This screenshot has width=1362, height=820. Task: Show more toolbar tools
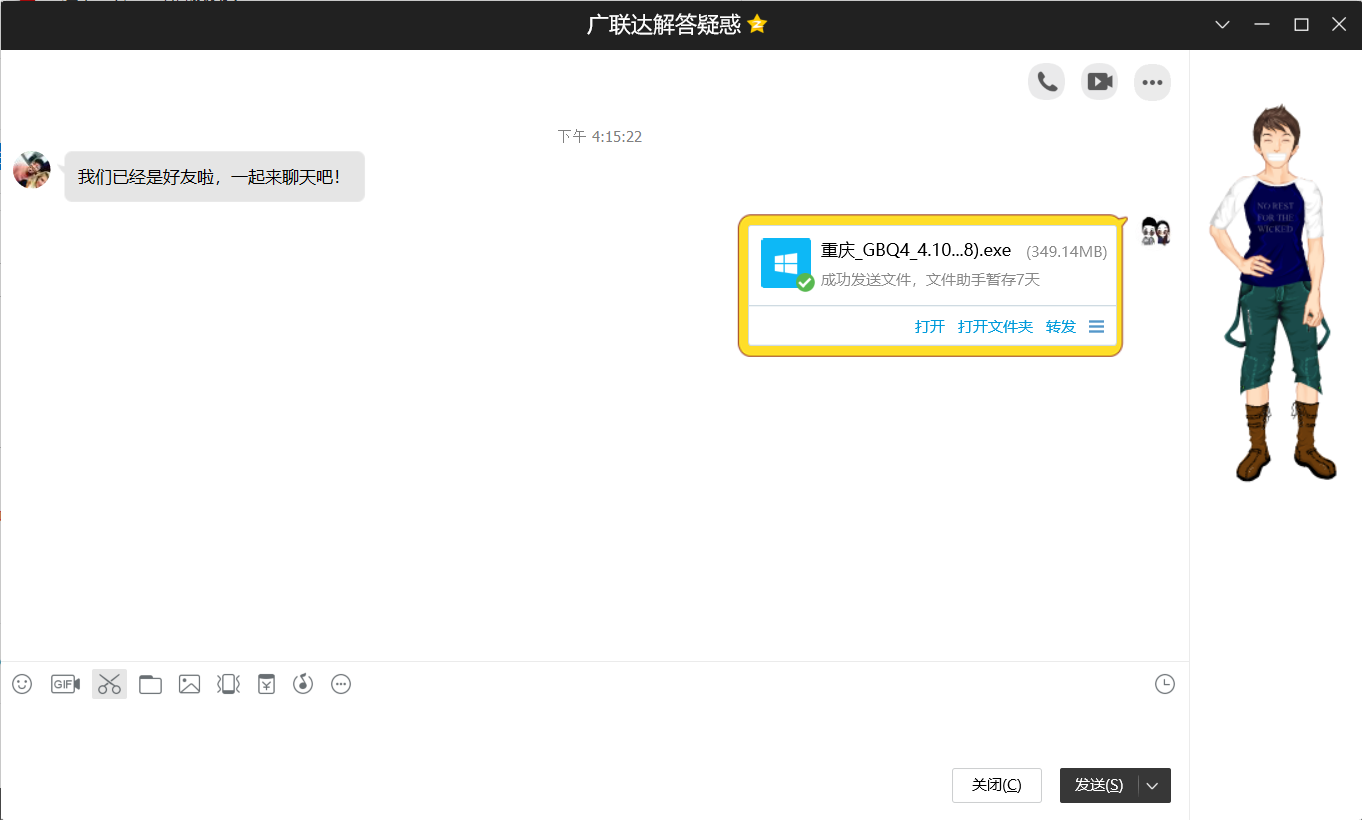click(x=341, y=684)
